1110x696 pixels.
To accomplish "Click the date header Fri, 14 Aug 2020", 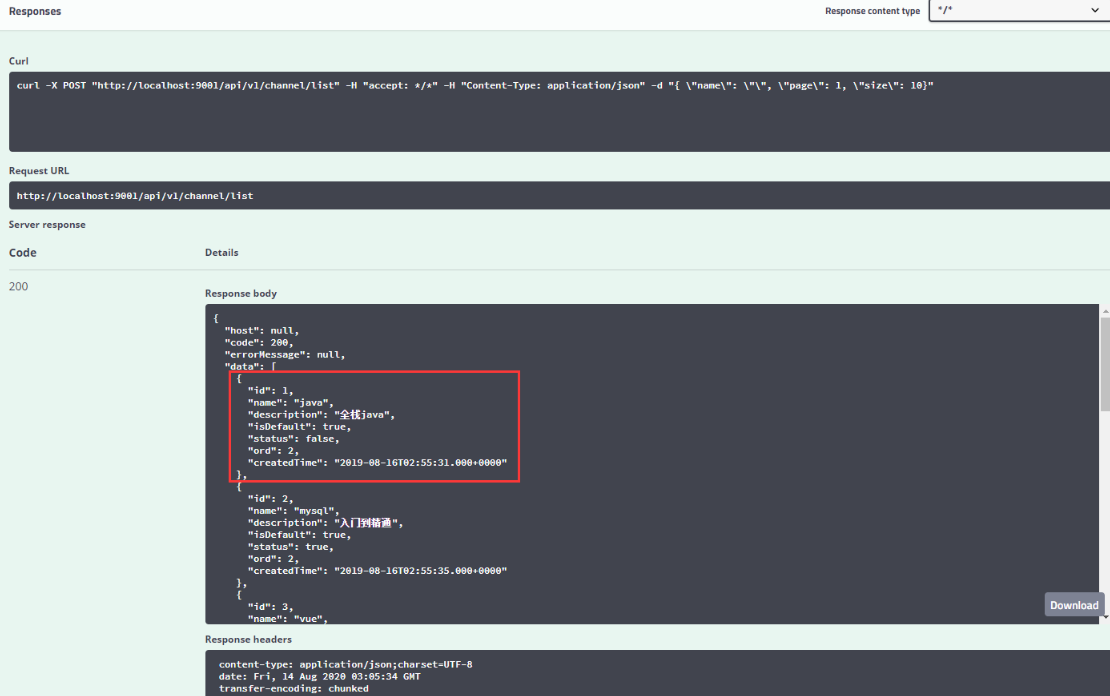I will coord(320,677).
